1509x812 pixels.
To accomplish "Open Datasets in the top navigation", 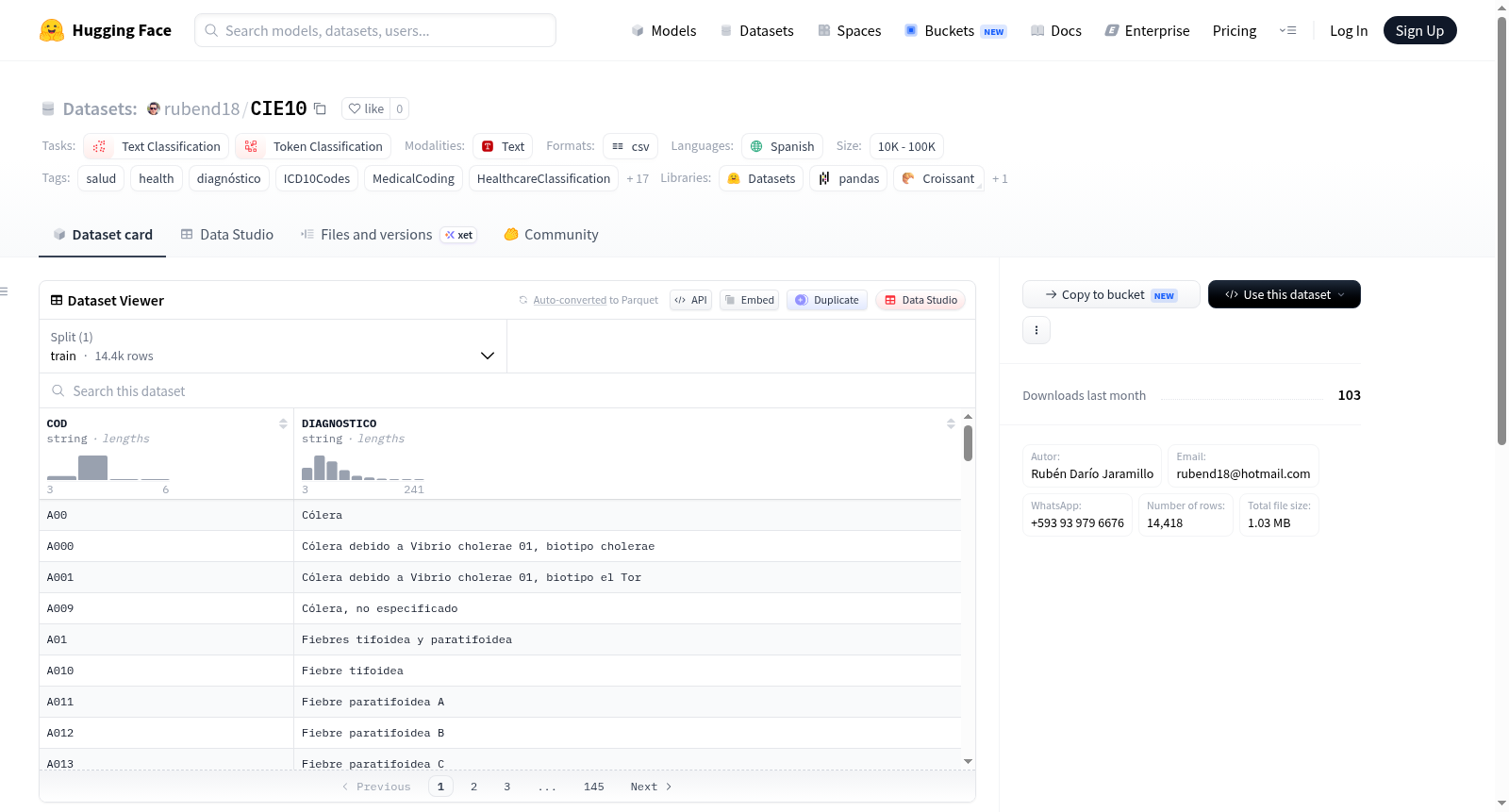I will [x=757, y=30].
